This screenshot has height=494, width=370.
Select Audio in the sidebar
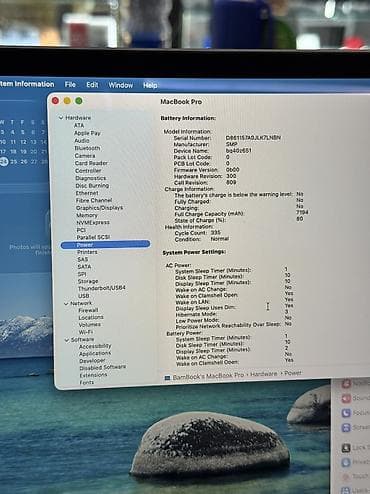coord(82,140)
